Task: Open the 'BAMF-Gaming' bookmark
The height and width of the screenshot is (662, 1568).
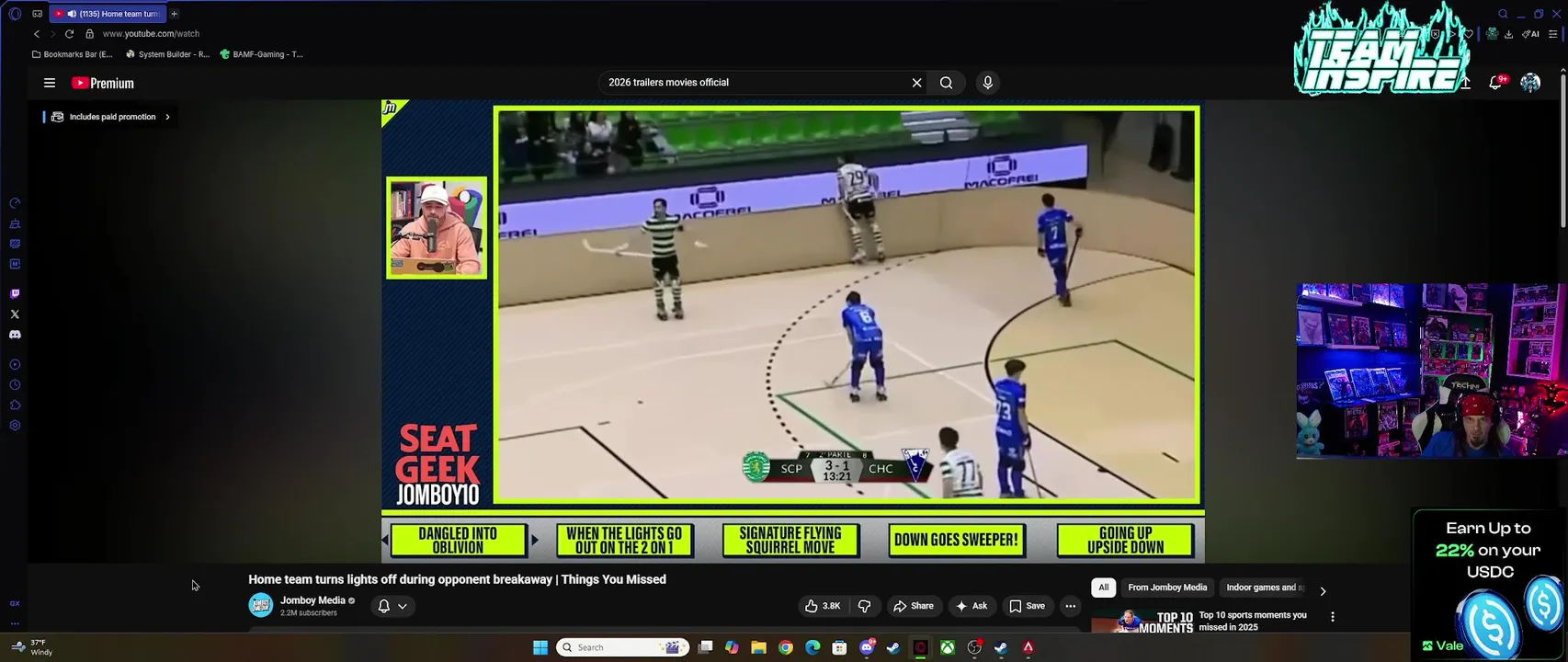Action: [x=261, y=54]
